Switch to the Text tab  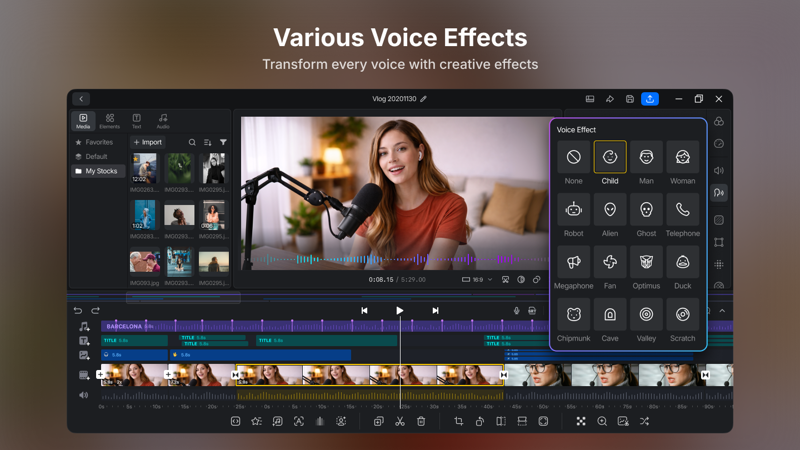pyautogui.click(x=136, y=121)
